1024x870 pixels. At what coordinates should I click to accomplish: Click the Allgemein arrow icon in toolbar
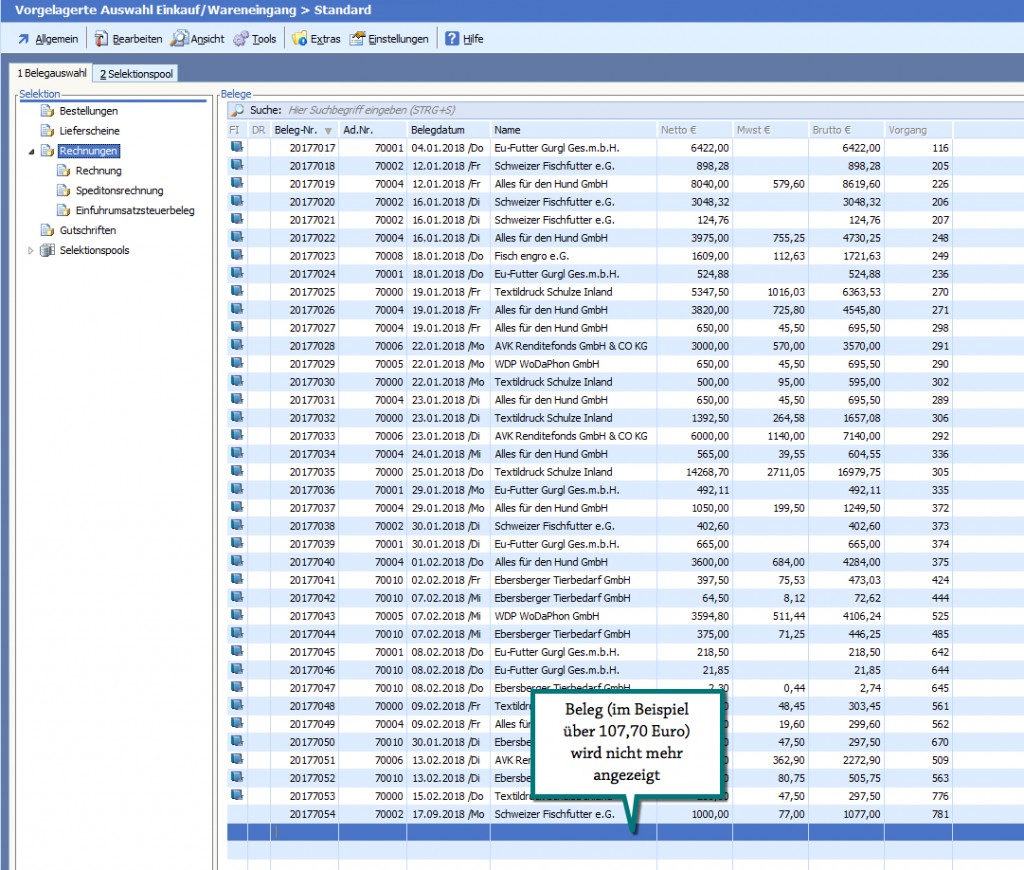point(23,39)
